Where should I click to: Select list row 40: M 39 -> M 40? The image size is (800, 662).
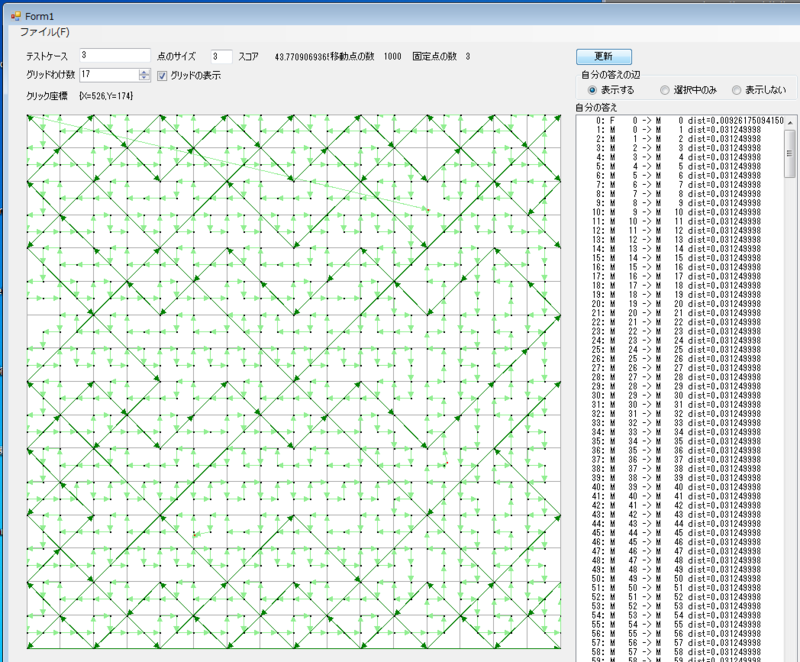(x=681, y=487)
